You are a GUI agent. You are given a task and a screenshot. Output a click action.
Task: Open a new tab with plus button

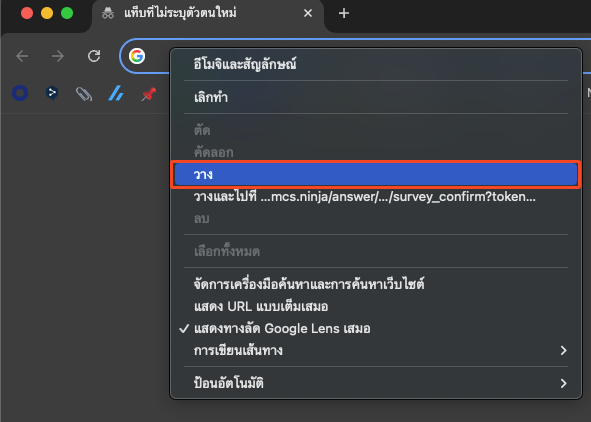point(343,14)
